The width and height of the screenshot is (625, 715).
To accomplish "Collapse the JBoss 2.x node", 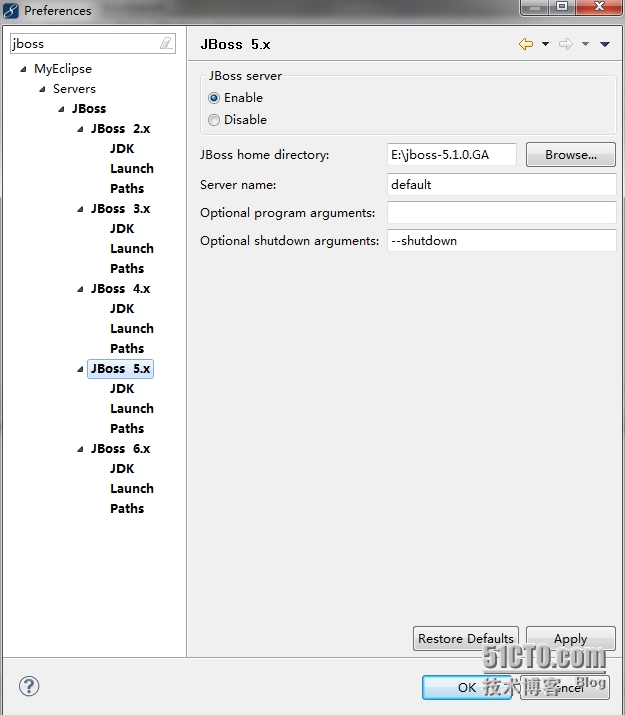I will (80, 130).
